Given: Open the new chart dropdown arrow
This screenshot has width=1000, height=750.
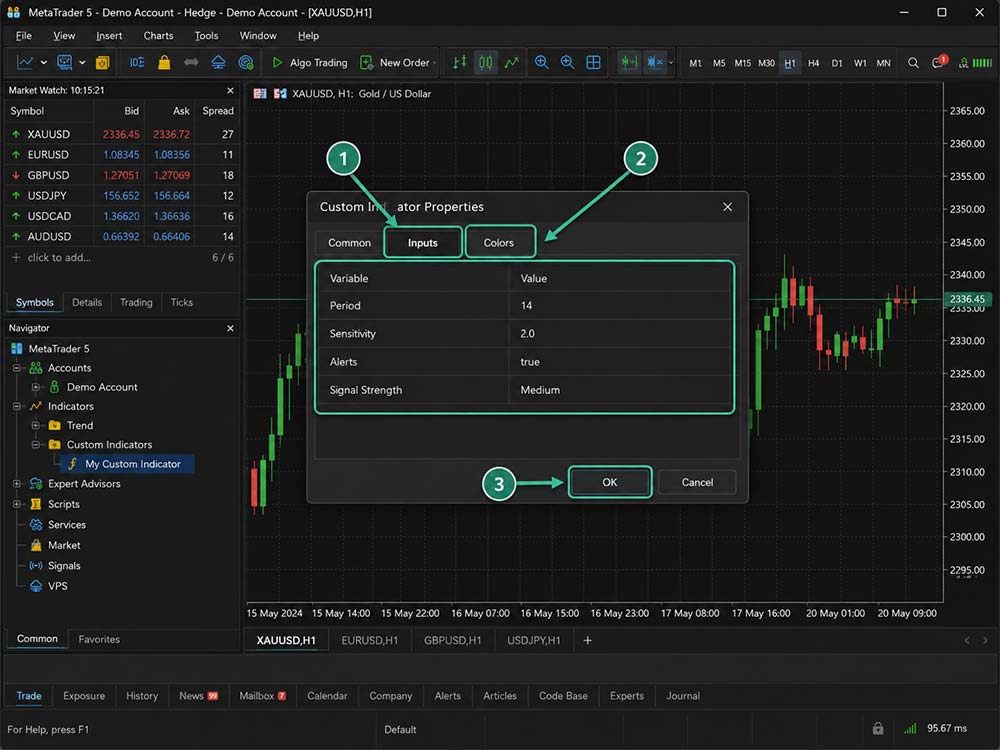Looking at the screenshot, I should [43, 62].
